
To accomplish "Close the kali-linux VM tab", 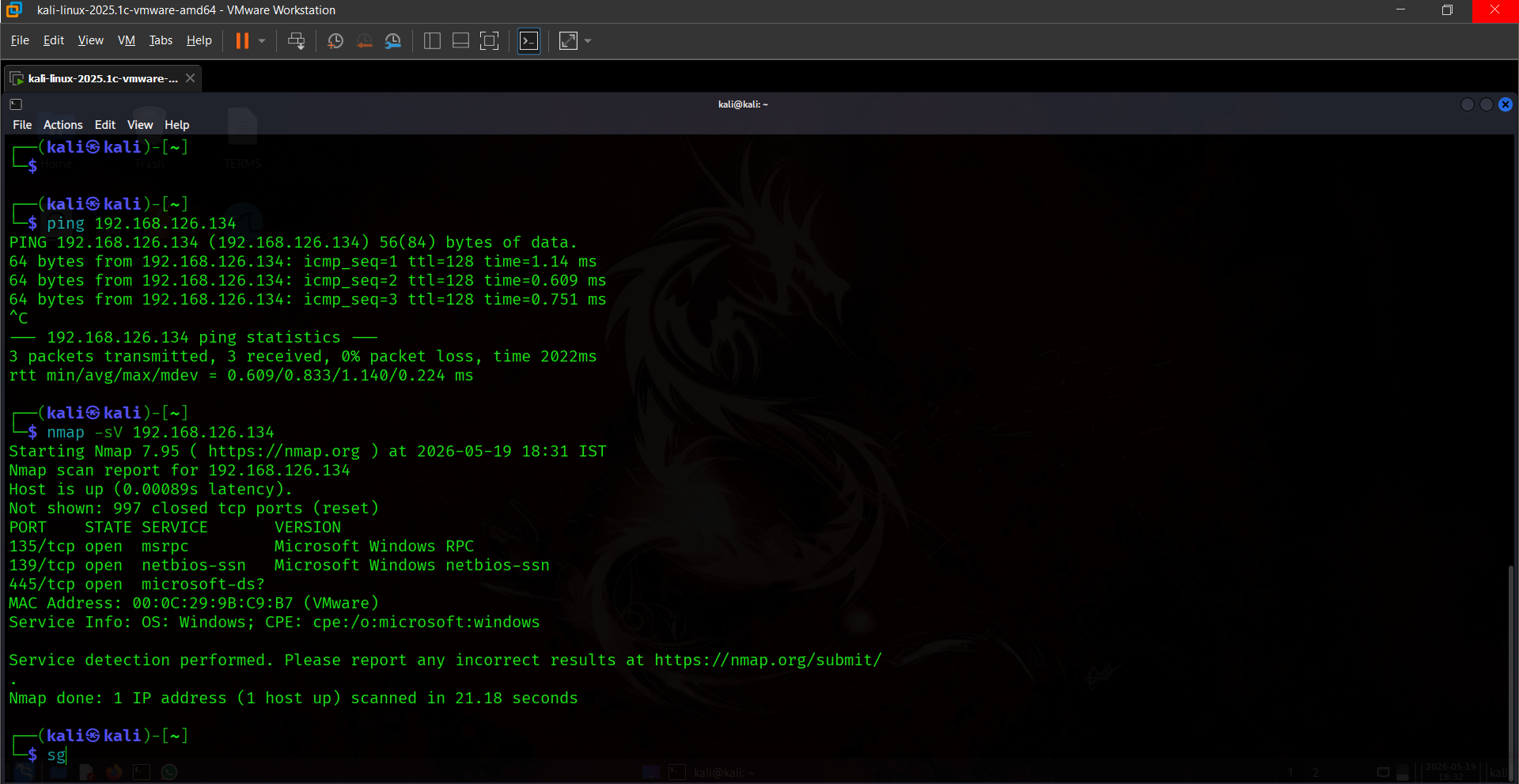I will click(x=190, y=78).
